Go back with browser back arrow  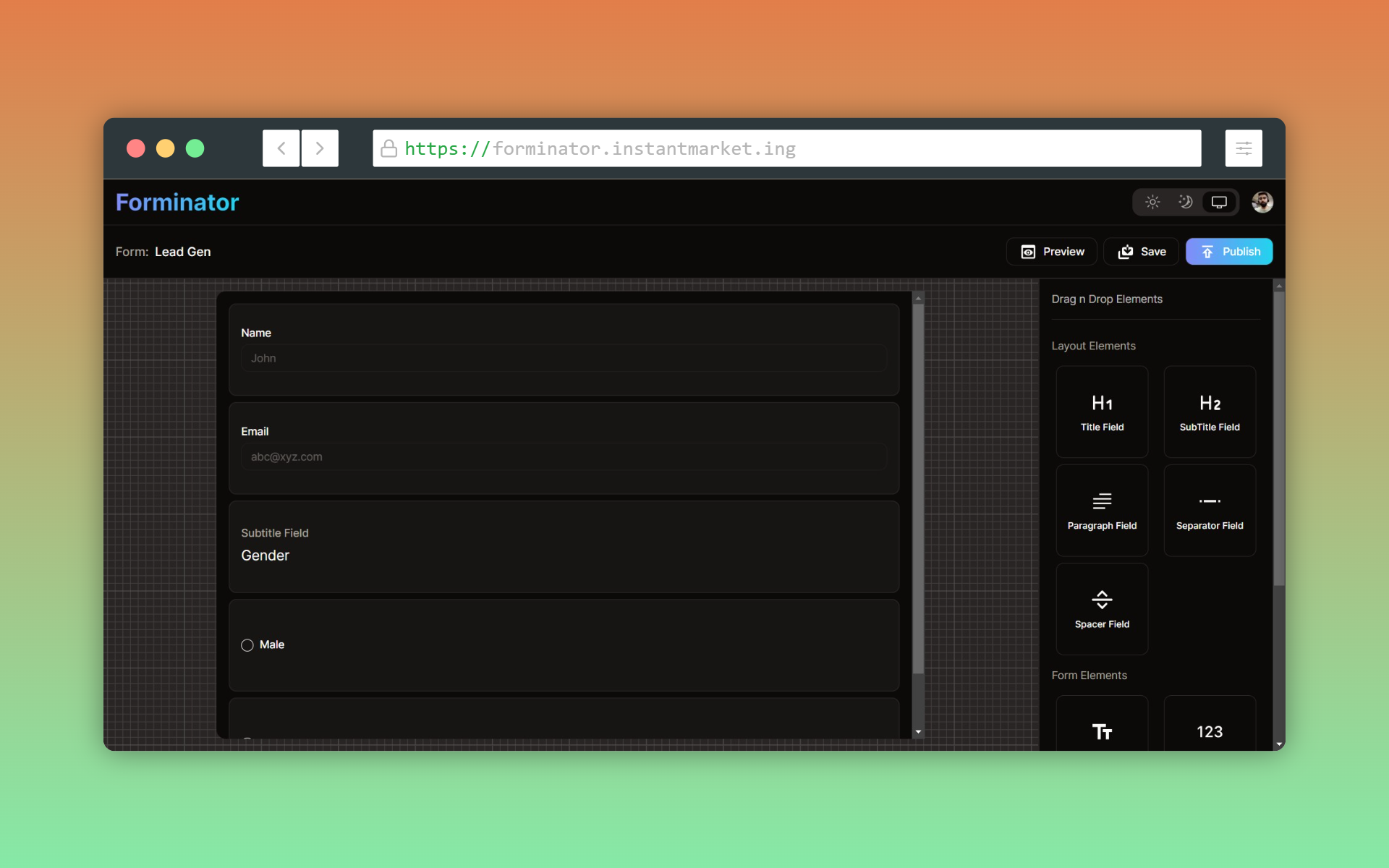pyautogui.click(x=281, y=148)
